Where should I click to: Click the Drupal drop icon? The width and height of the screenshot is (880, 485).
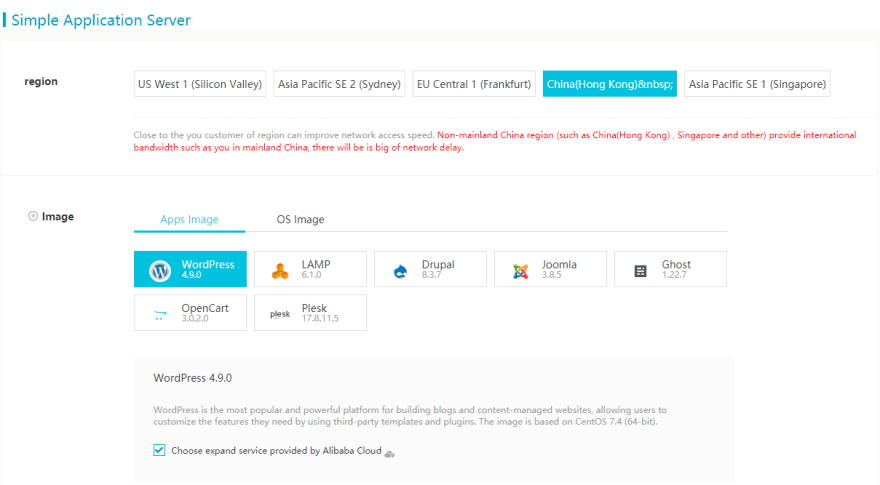coord(401,271)
